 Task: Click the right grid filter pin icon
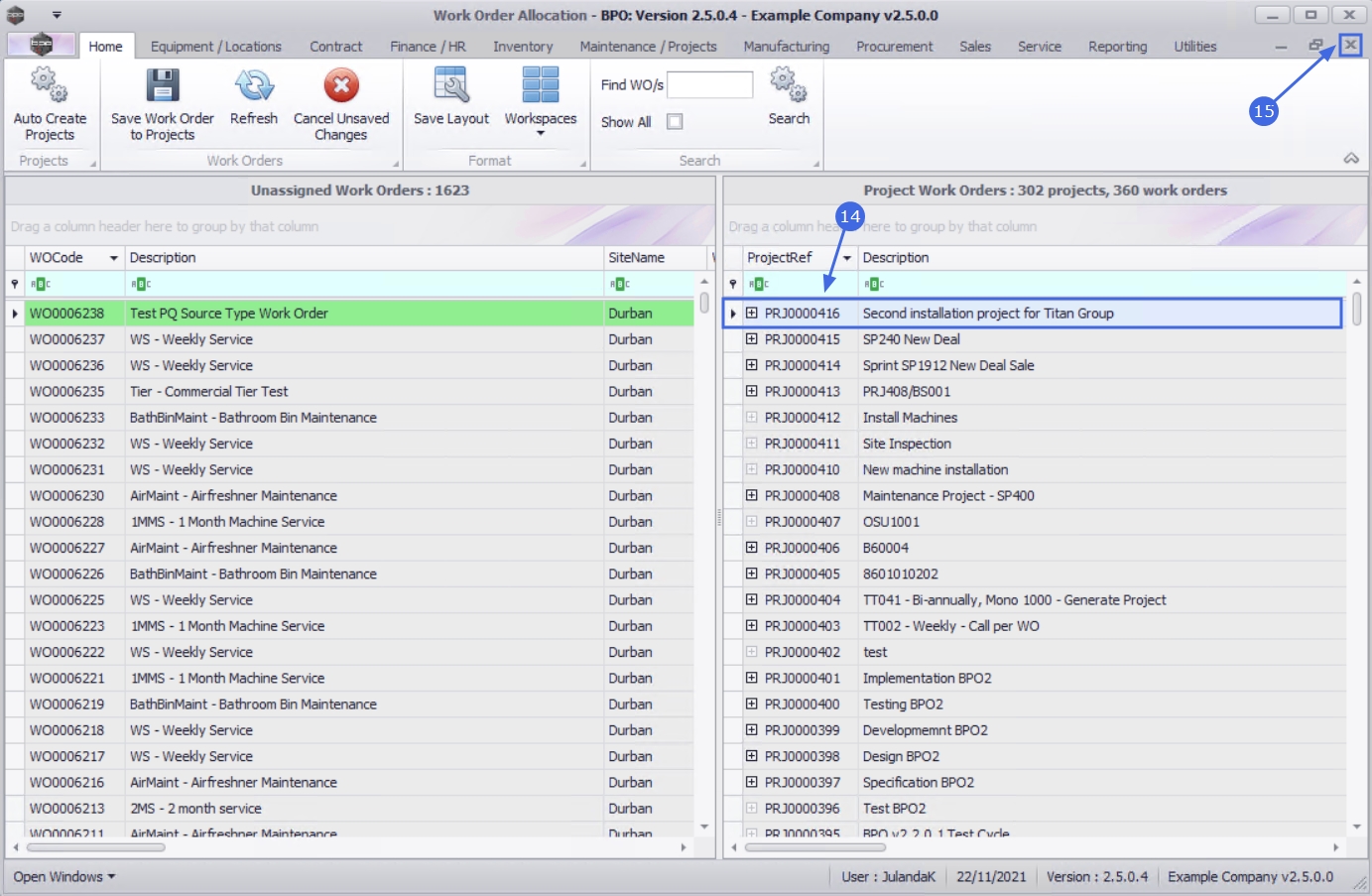[733, 284]
